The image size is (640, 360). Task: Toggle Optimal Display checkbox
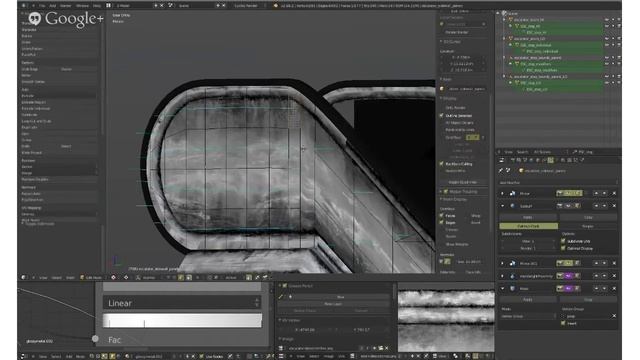click(x=563, y=248)
